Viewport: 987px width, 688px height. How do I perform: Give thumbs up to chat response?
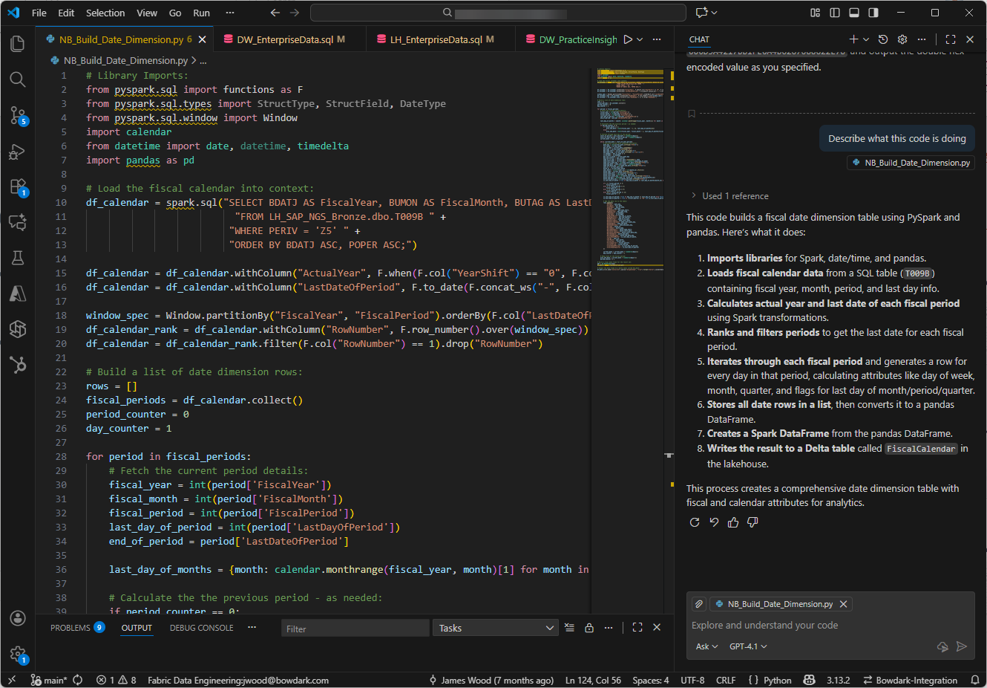point(733,522)
